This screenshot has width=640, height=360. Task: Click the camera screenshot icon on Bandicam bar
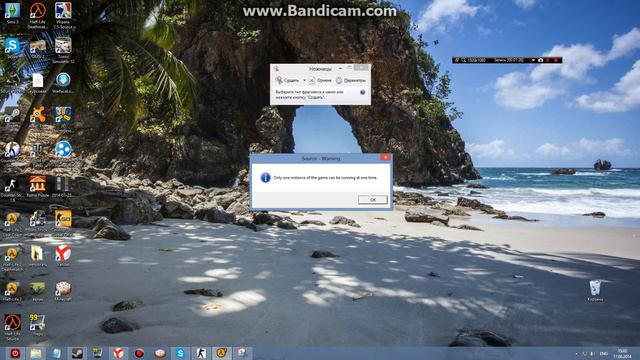[540, 60]
